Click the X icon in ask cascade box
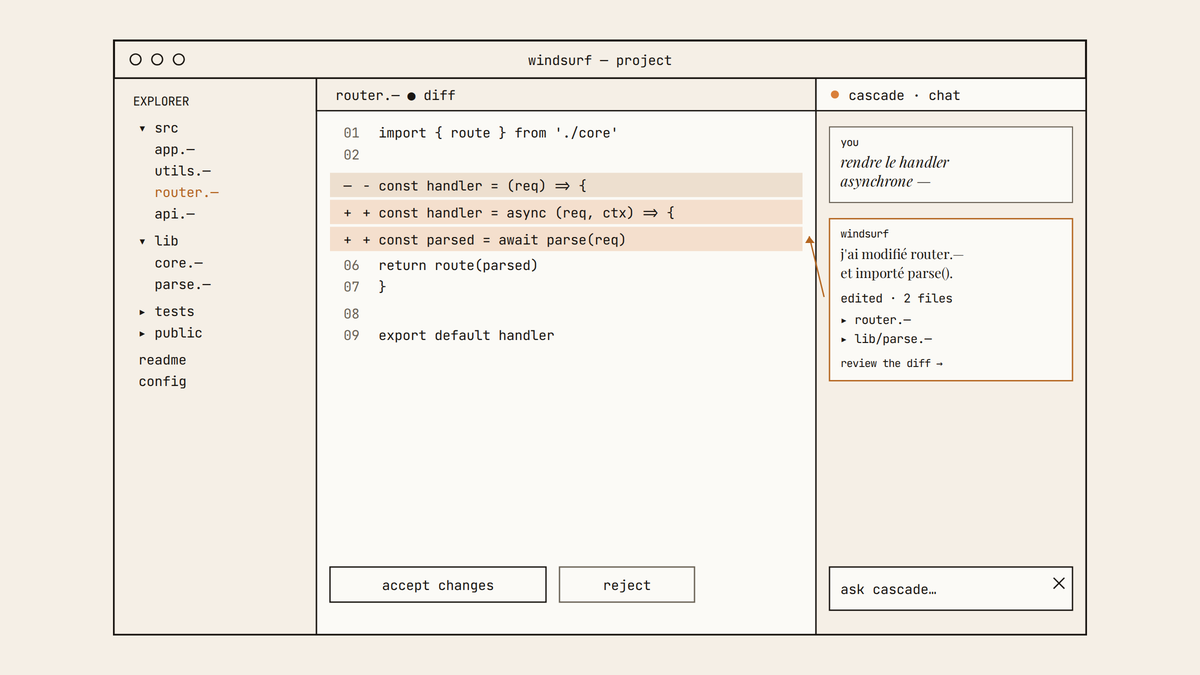 pyautogui.click(x=1059, y=583)
